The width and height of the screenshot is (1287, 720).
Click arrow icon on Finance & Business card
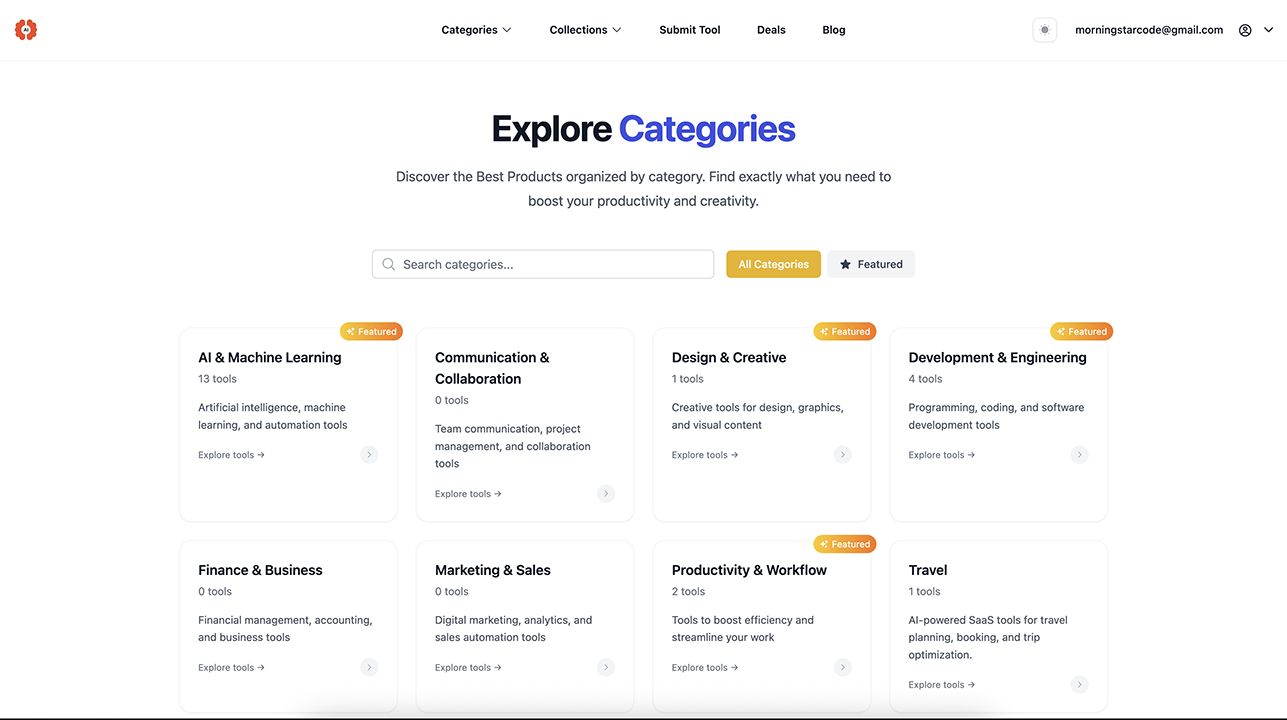click(369, 668)
